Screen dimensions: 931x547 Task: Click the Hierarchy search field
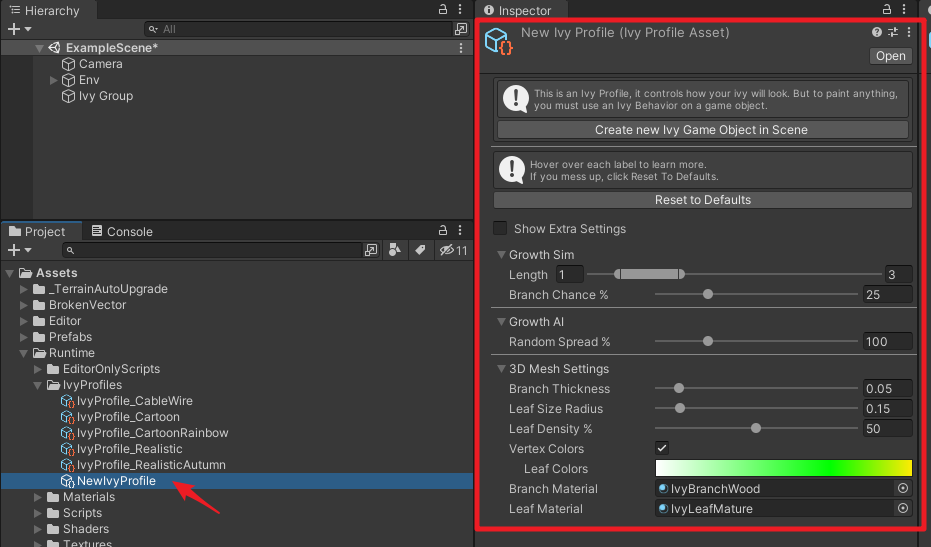coord(298,29)
